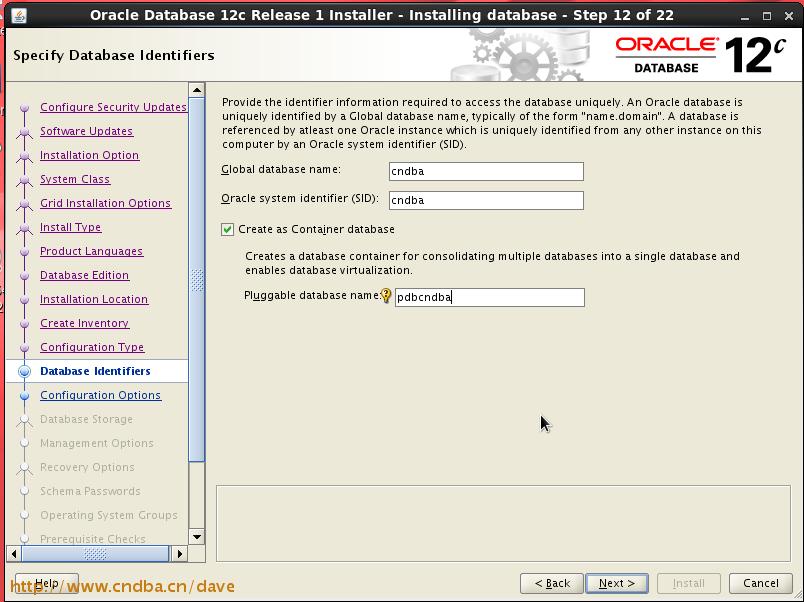Close the installer window
Image resolution: width=804 pixels, height=602 pixels.
[789, 16]
